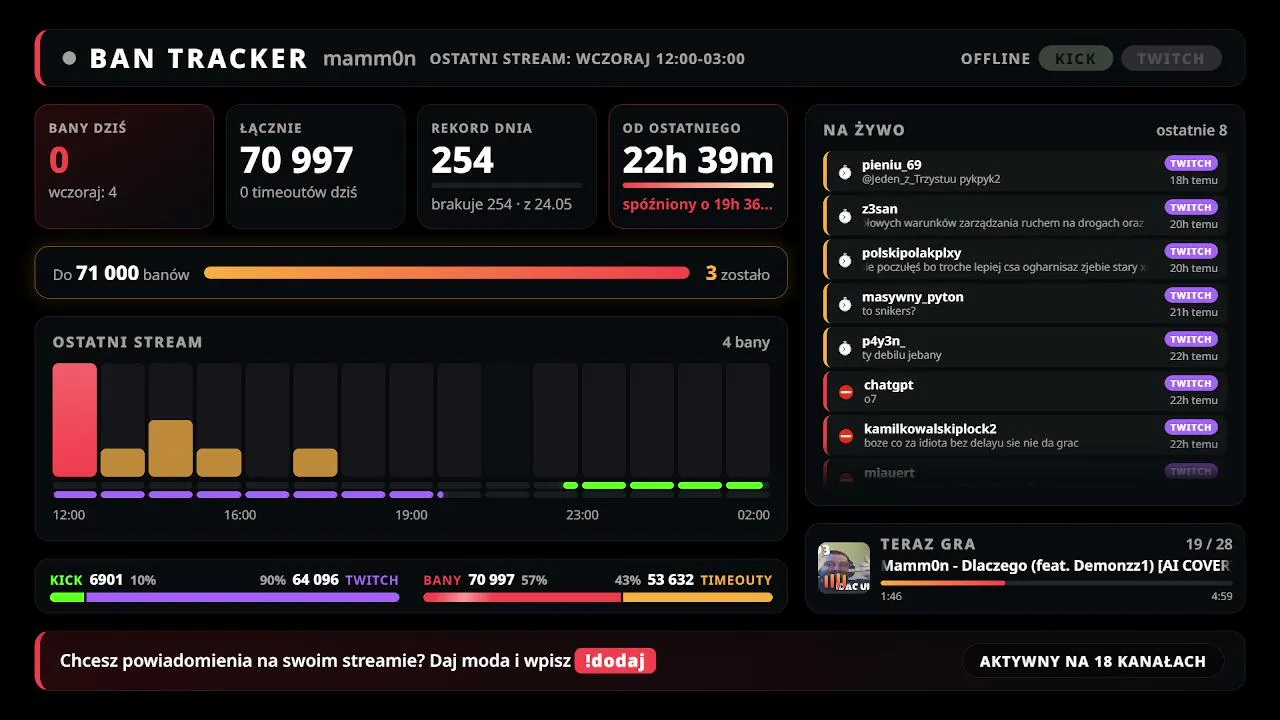Click the stopwatch icon next to polskipolakplxy
The height and width of the screenshot is (720, 1280).
pyautogui.click(x=845, y=260)
